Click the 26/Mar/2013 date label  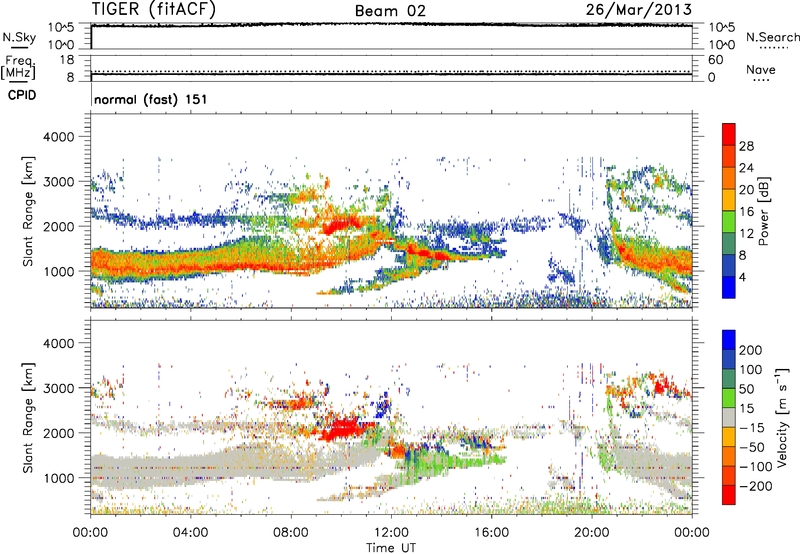point(639,9)
